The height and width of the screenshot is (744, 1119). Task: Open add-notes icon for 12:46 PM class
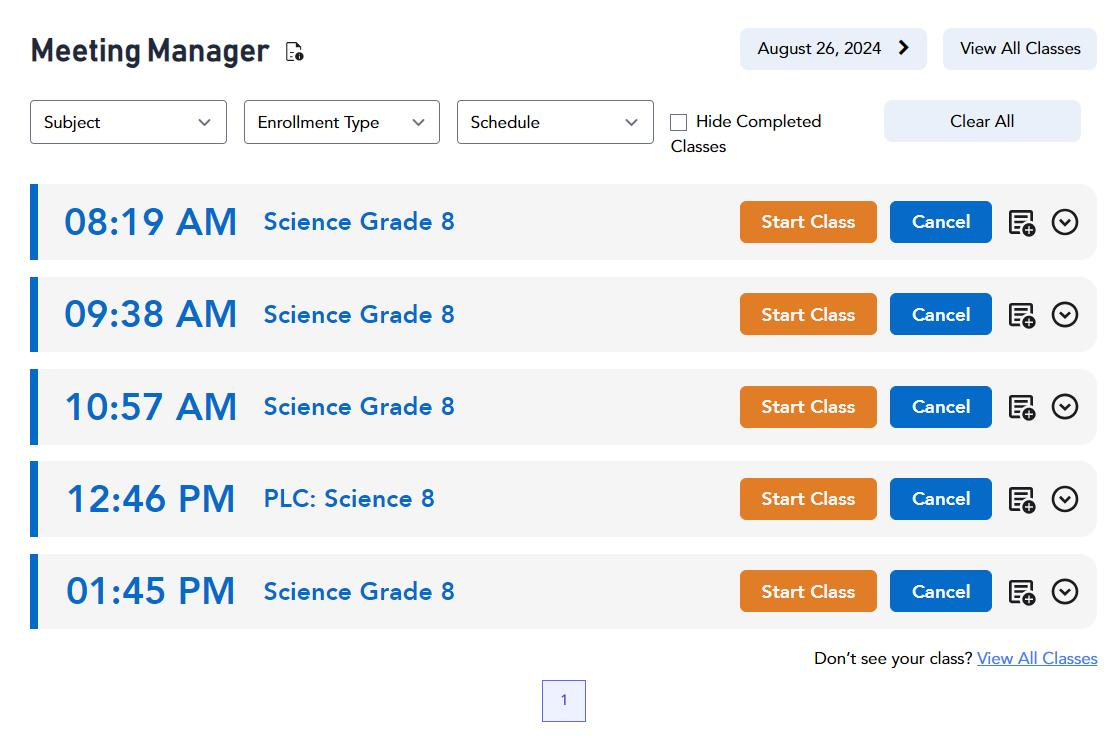pyautogui.click(x=1022, y=499)
